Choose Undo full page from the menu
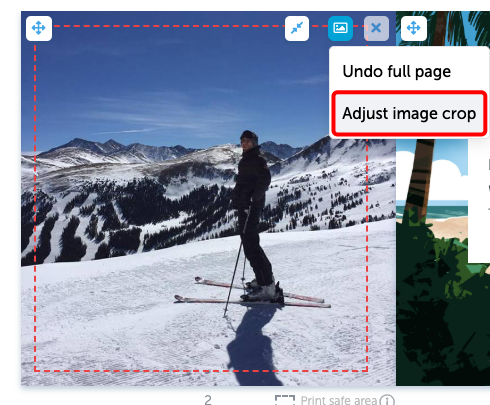Image resolution: width=490 pixels, height=405 pixels. (x=397, y=72)
